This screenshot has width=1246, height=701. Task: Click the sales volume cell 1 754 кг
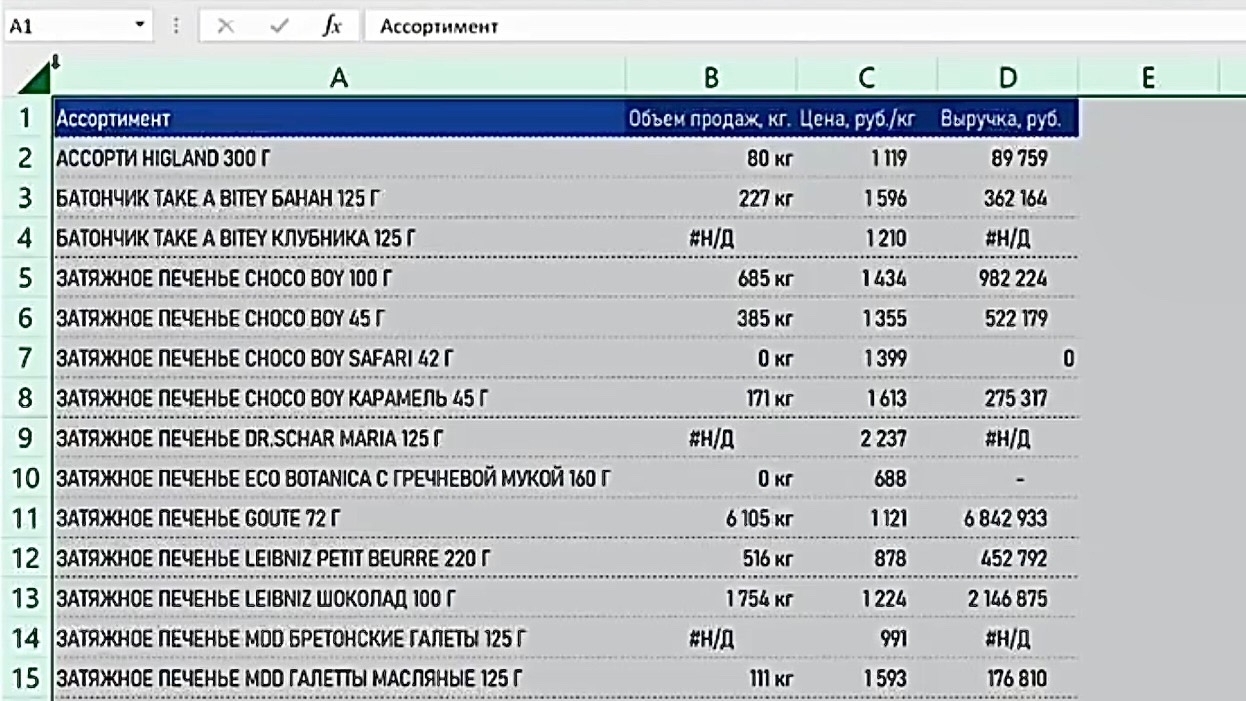[711, 599]
